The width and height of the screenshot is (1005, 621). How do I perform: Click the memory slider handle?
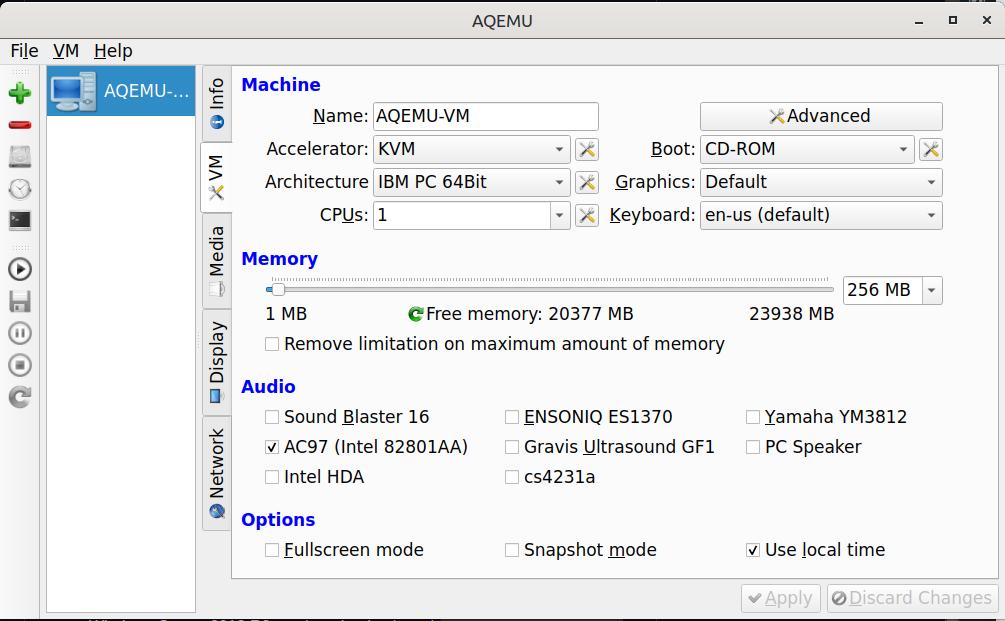click(x=278, y=290)
